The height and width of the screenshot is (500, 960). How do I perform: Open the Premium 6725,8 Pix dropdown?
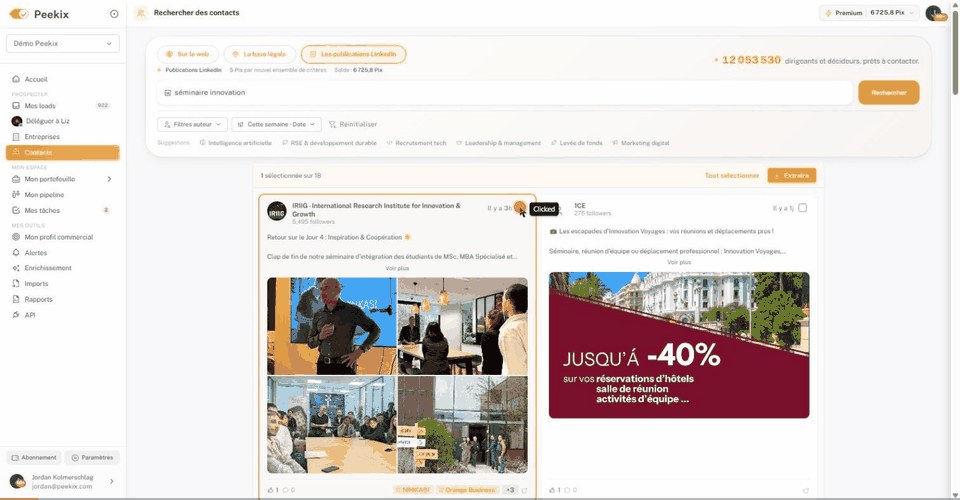(x=869, y=13)
